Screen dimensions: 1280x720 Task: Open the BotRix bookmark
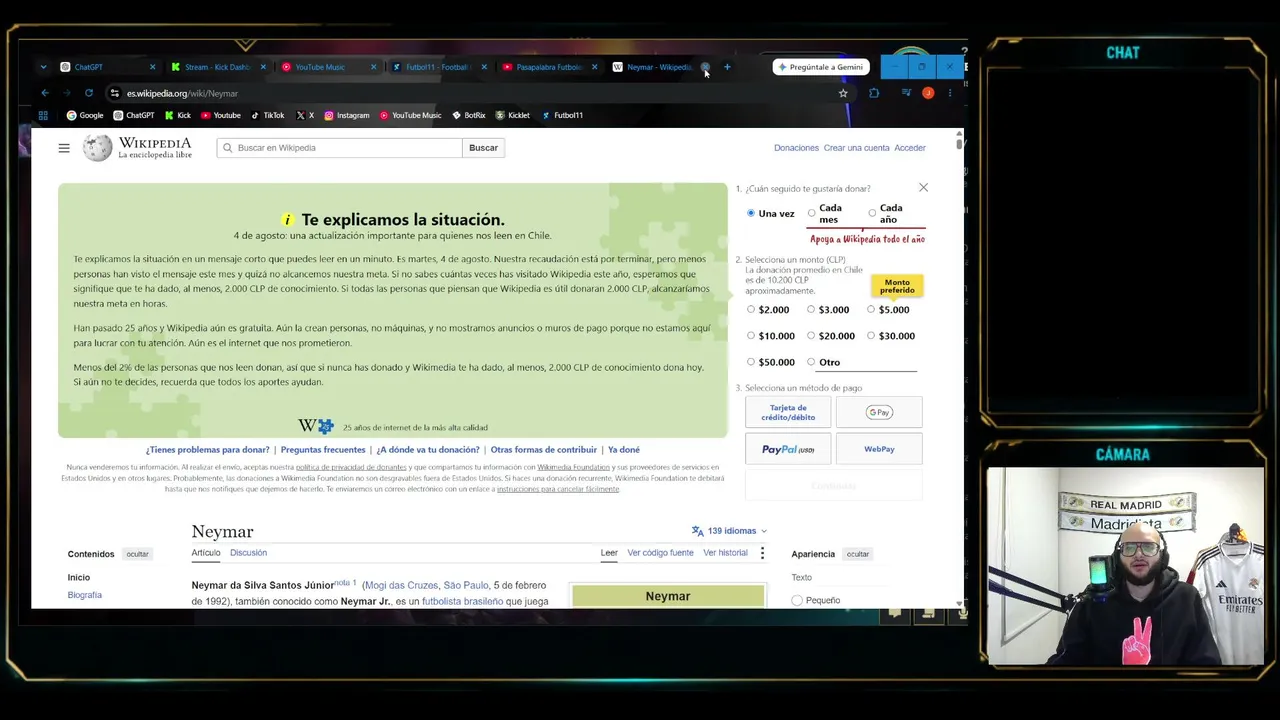click(469, 115)
